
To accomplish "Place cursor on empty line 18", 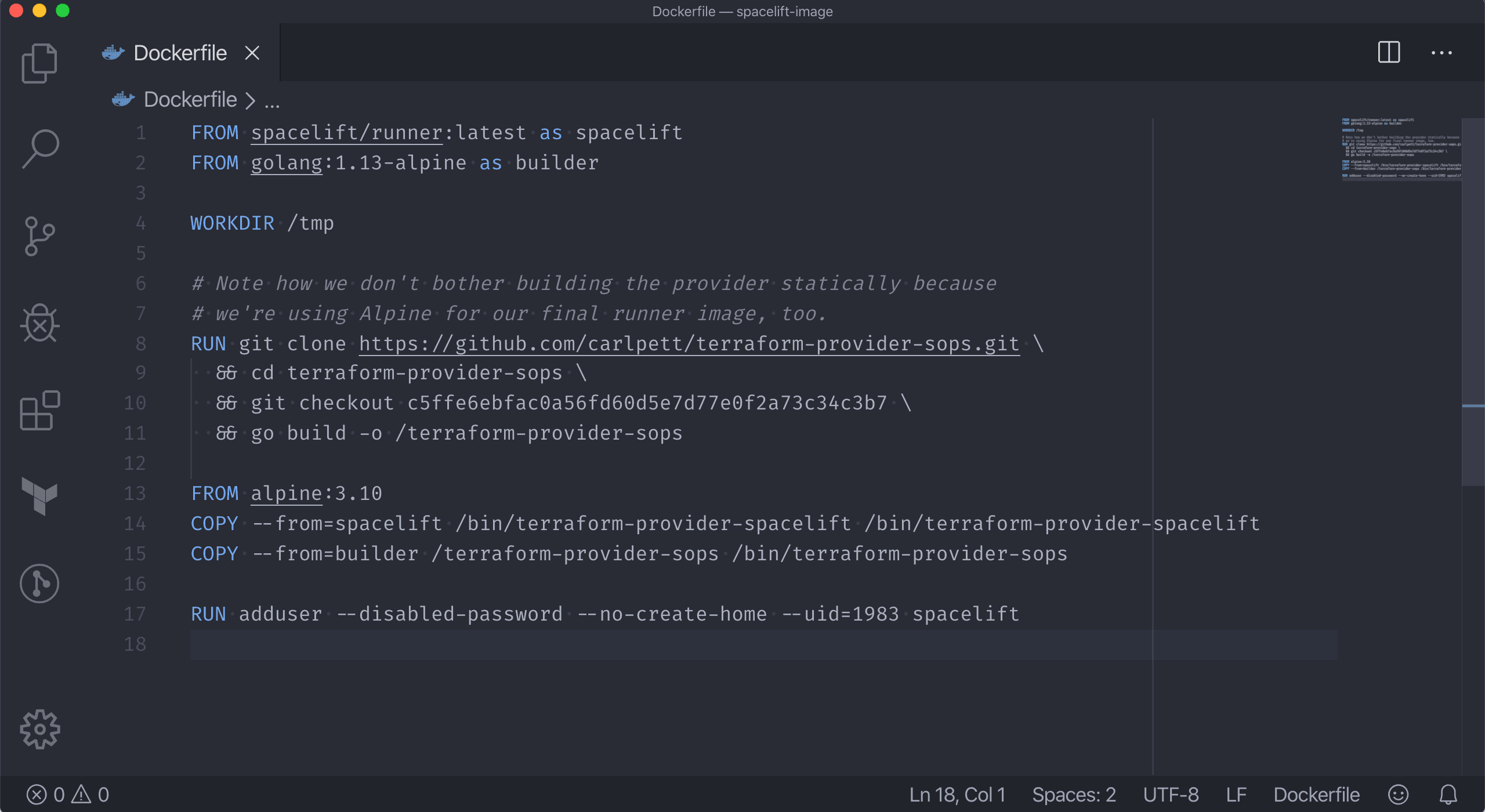I will (x=763, y=644).
